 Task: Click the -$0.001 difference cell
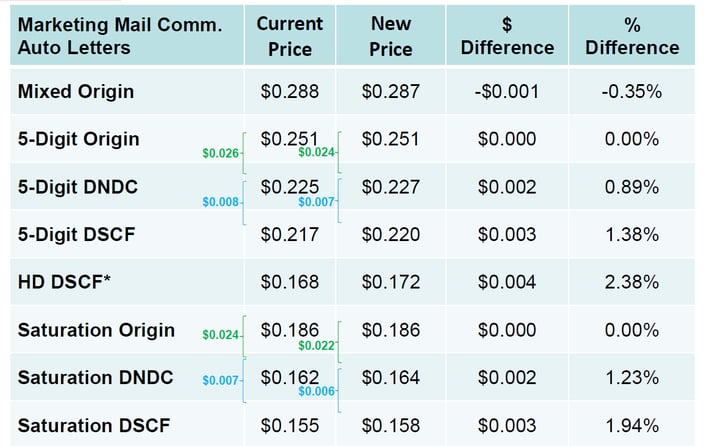pyautogui.click(x=507, y=92)
